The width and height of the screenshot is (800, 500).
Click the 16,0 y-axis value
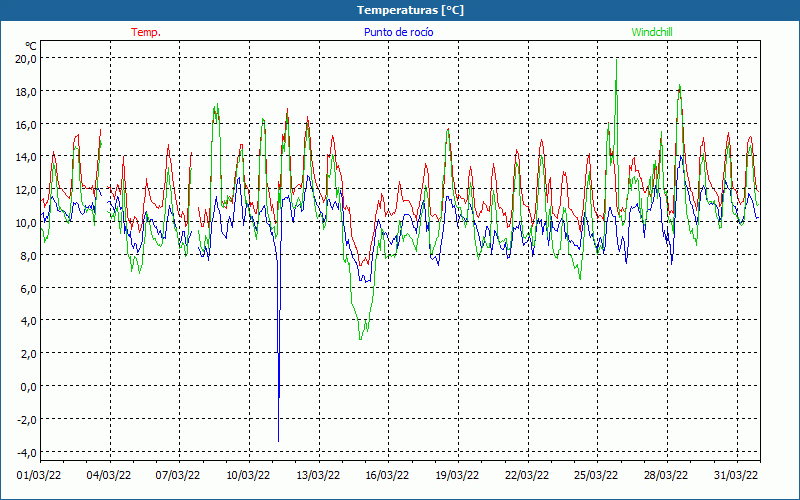coord(26,124)
